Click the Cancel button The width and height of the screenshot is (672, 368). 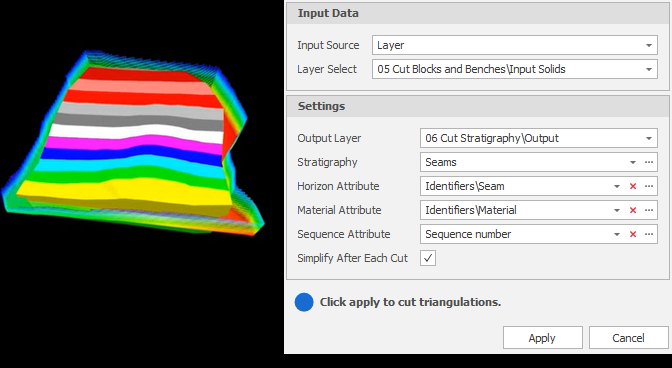(x=628, y=338)
